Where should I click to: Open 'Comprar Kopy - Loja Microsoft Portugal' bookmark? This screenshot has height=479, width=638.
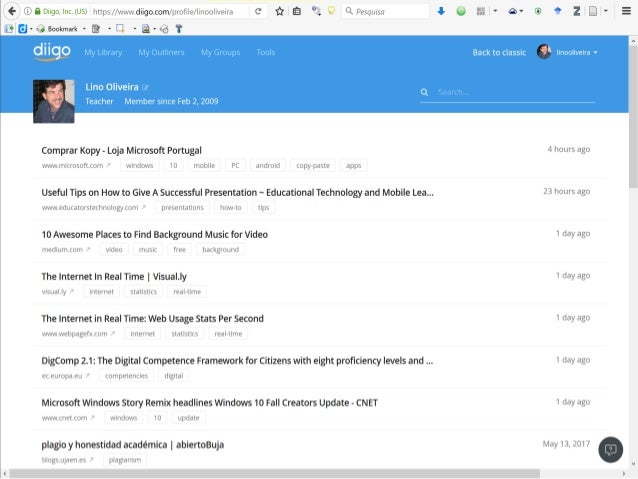click(x=121, y=151)
